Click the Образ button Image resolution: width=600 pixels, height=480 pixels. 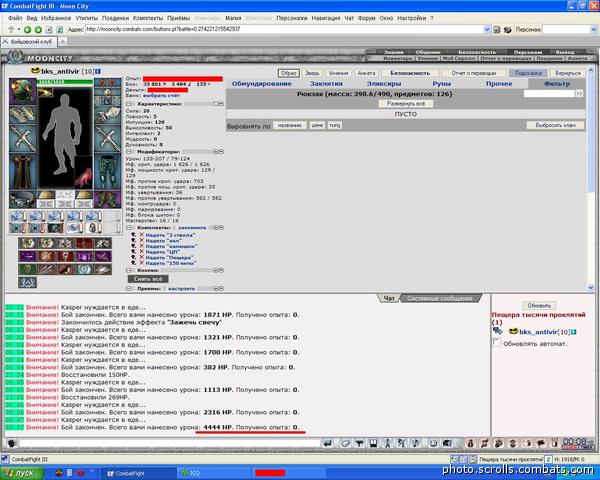[x=289, y=73]
